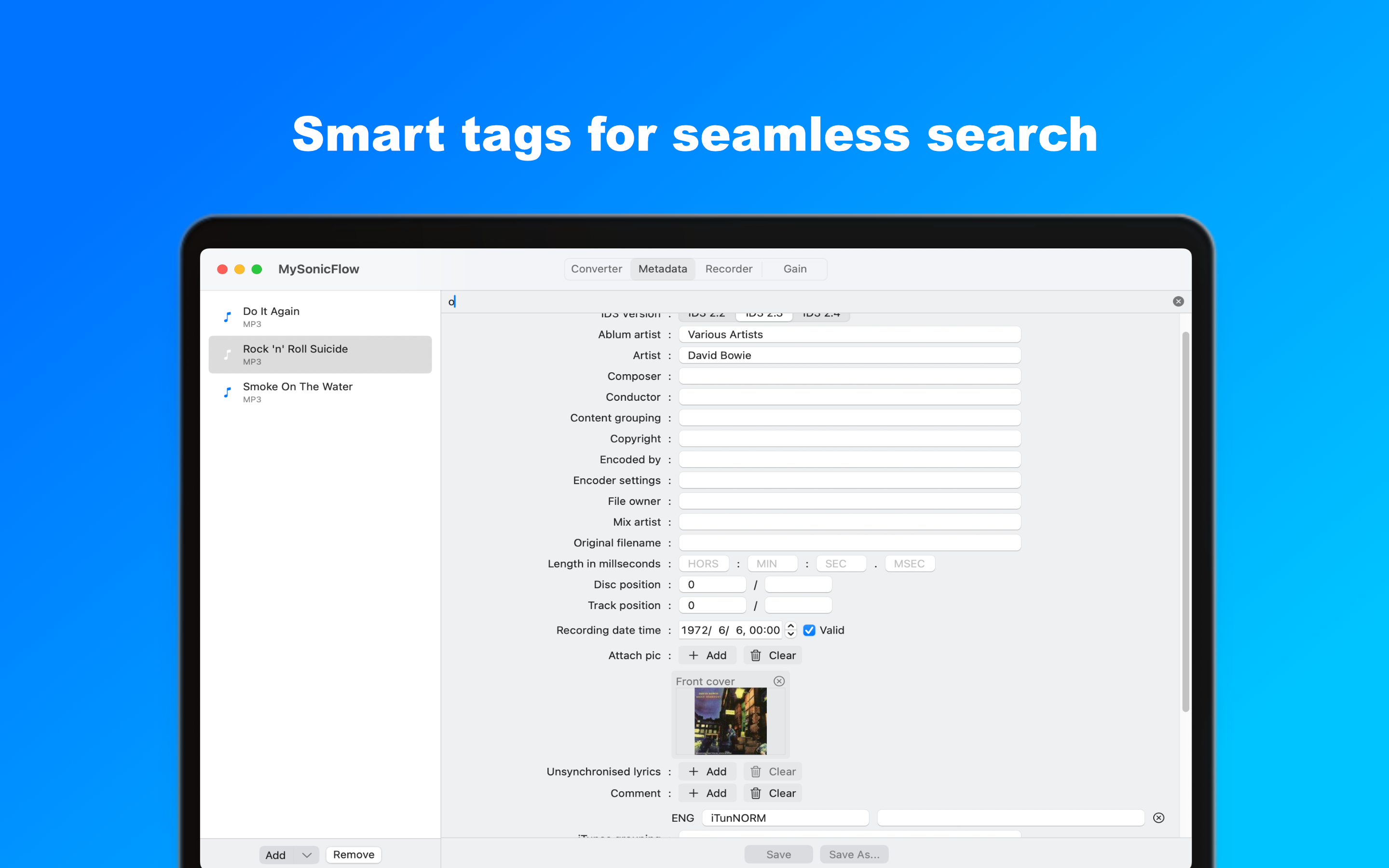Screen dimensions: 1389x868
Task: Switch to the Converter tab
Action: (x=596, y=269)
